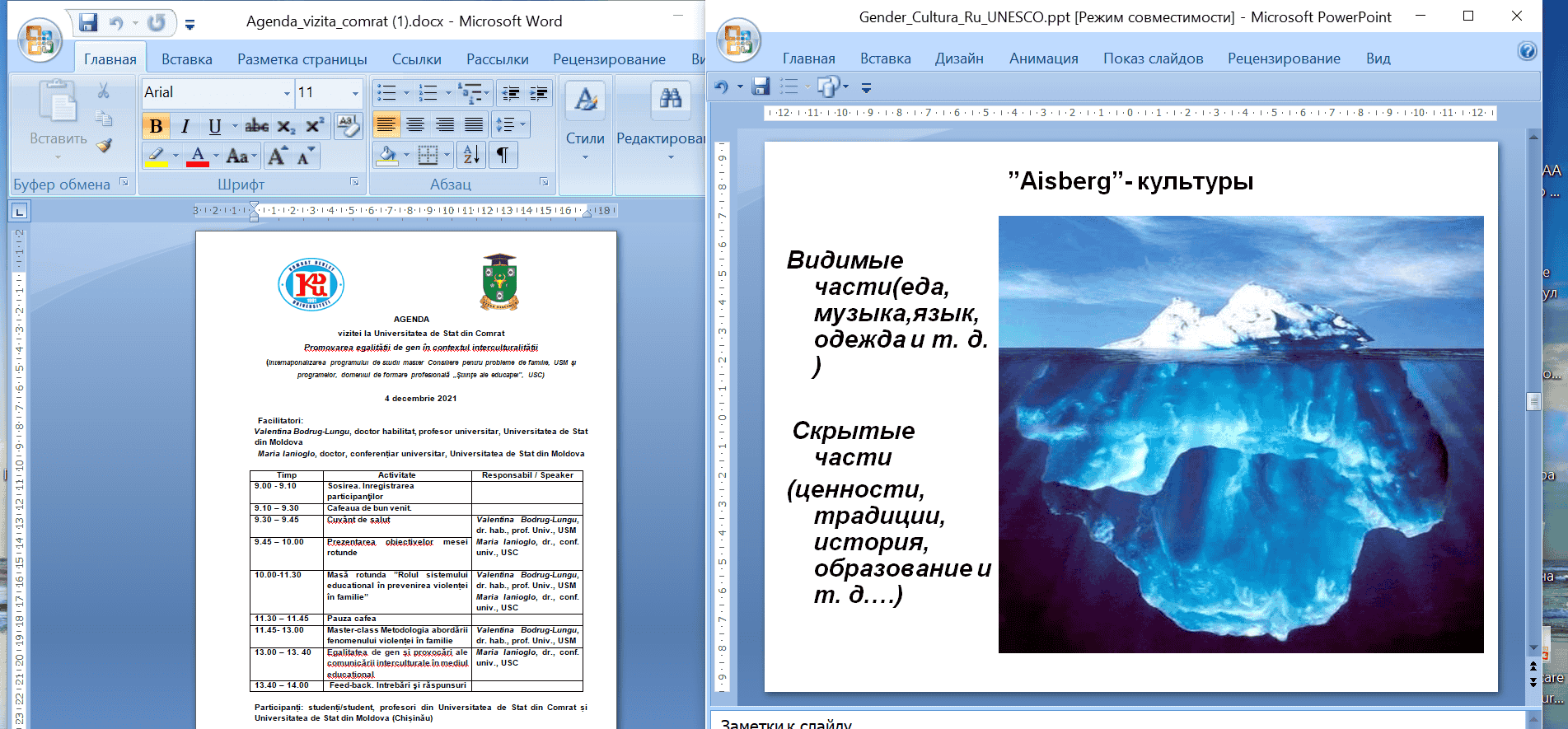Viewport: 1568px width, 729px height.
Task: Click the Grow Font icon in Word
Action: [277, 156]
